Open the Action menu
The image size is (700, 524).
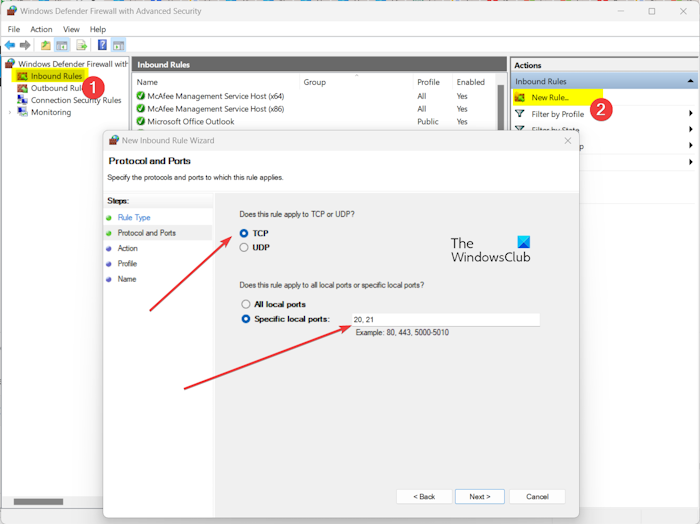click(x=41, y=29)
